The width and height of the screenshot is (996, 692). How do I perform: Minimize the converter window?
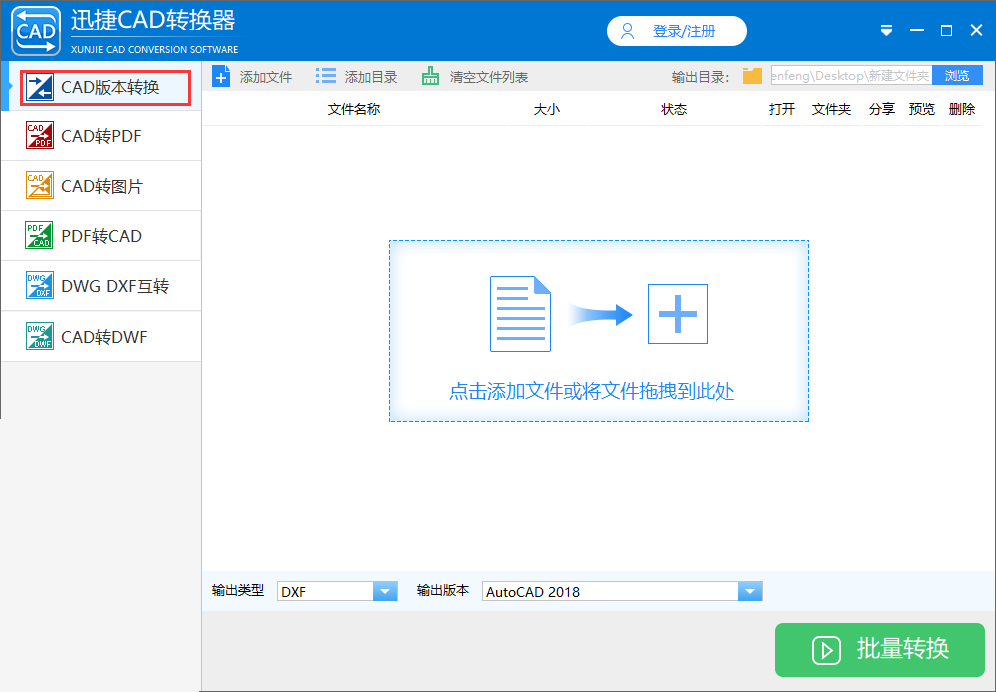pos(917,31)
